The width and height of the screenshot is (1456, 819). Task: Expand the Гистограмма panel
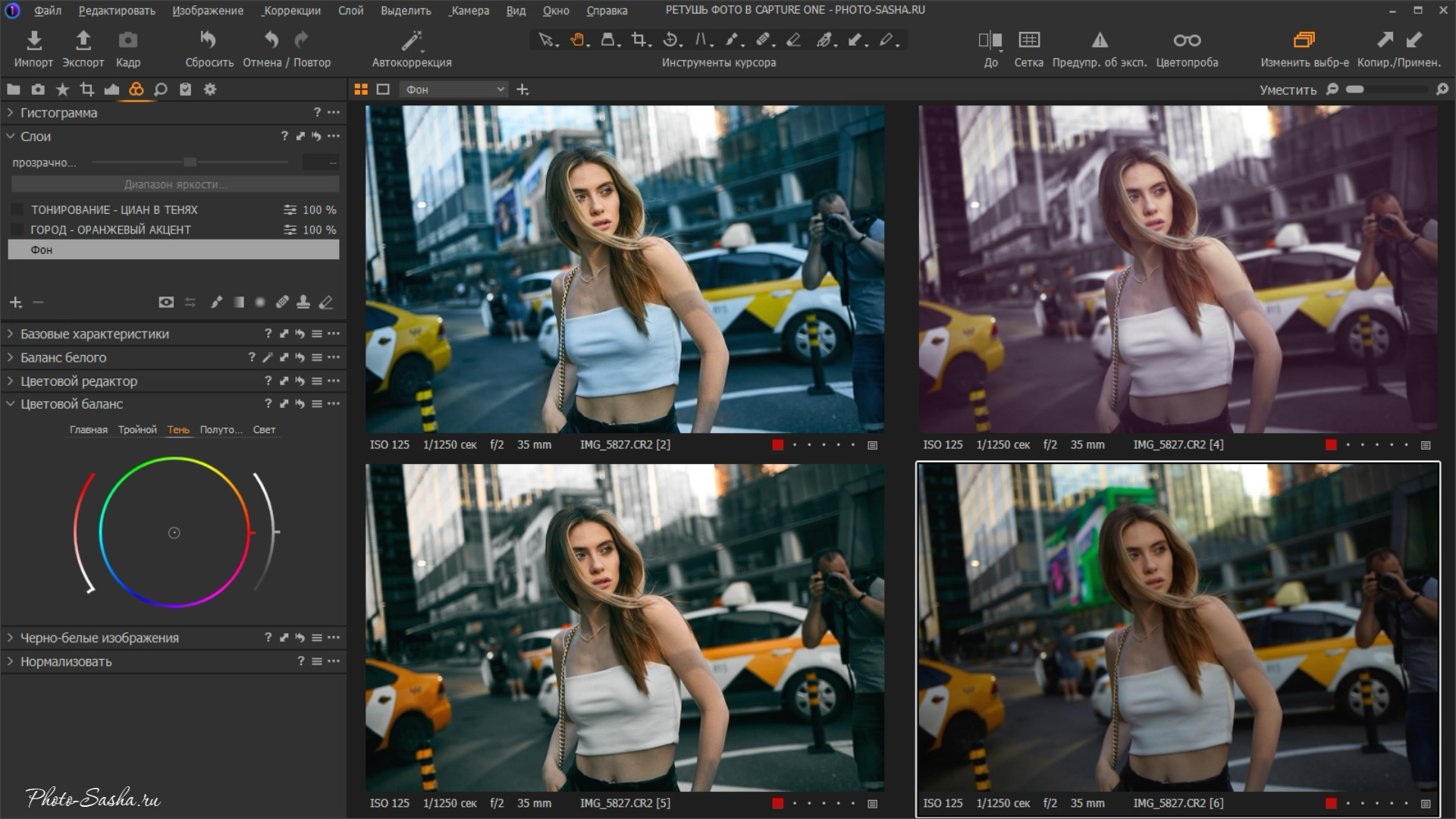(x=11, y=112)
